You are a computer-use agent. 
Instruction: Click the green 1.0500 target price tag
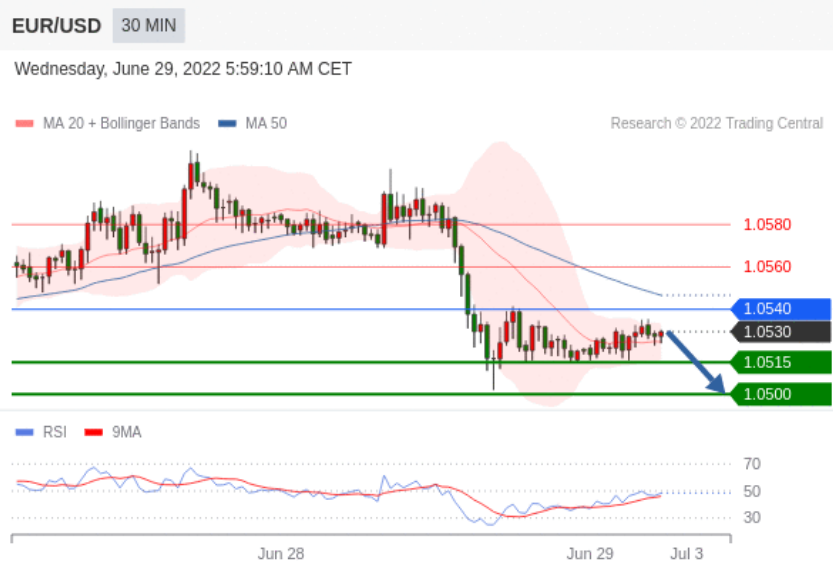(x=781, y=394)
